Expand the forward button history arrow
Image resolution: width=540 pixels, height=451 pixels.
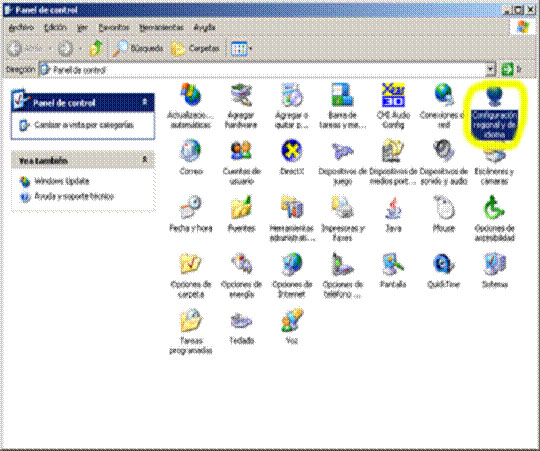(x=80, y=49)
